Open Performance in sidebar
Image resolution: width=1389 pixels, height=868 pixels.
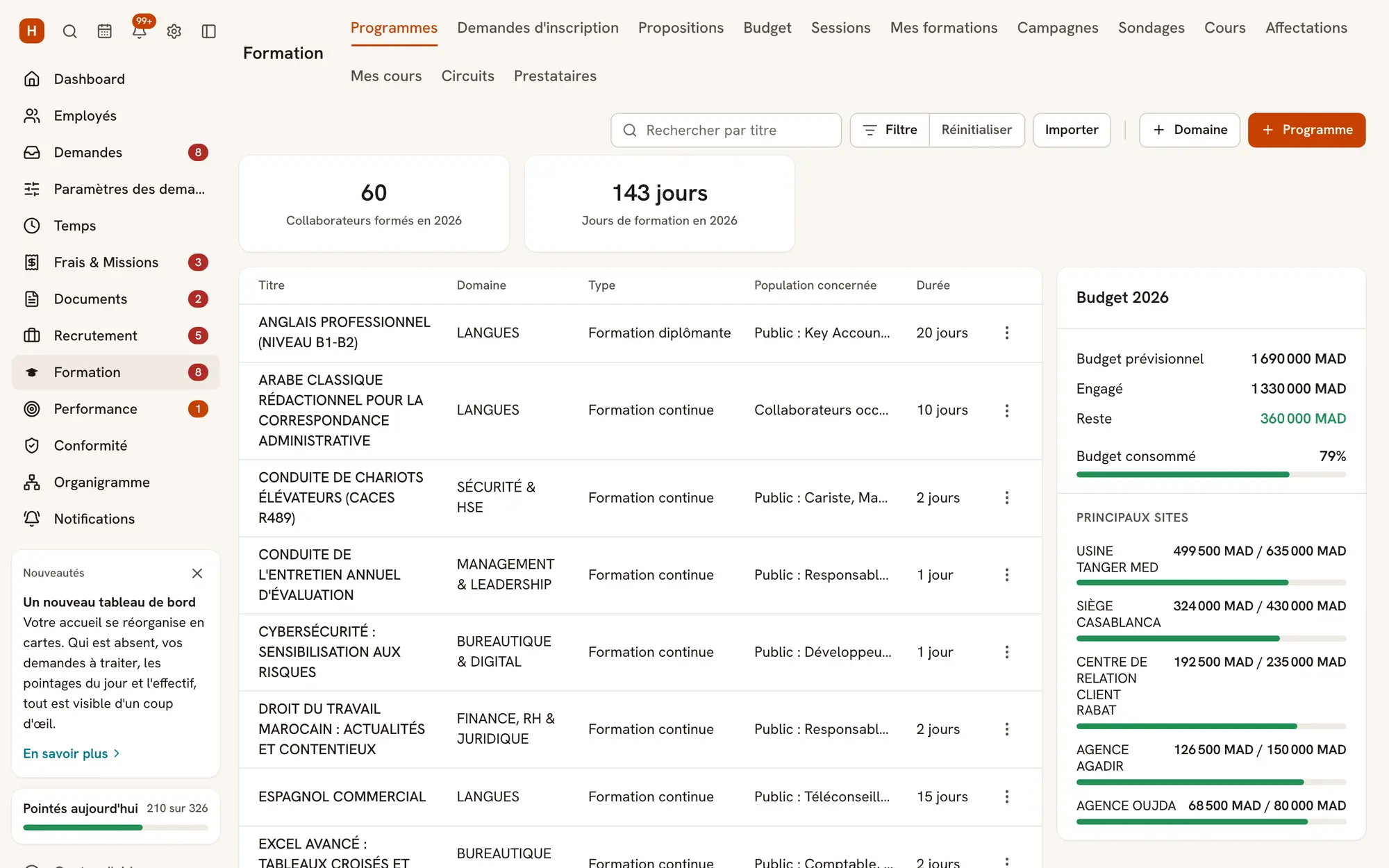116,409
